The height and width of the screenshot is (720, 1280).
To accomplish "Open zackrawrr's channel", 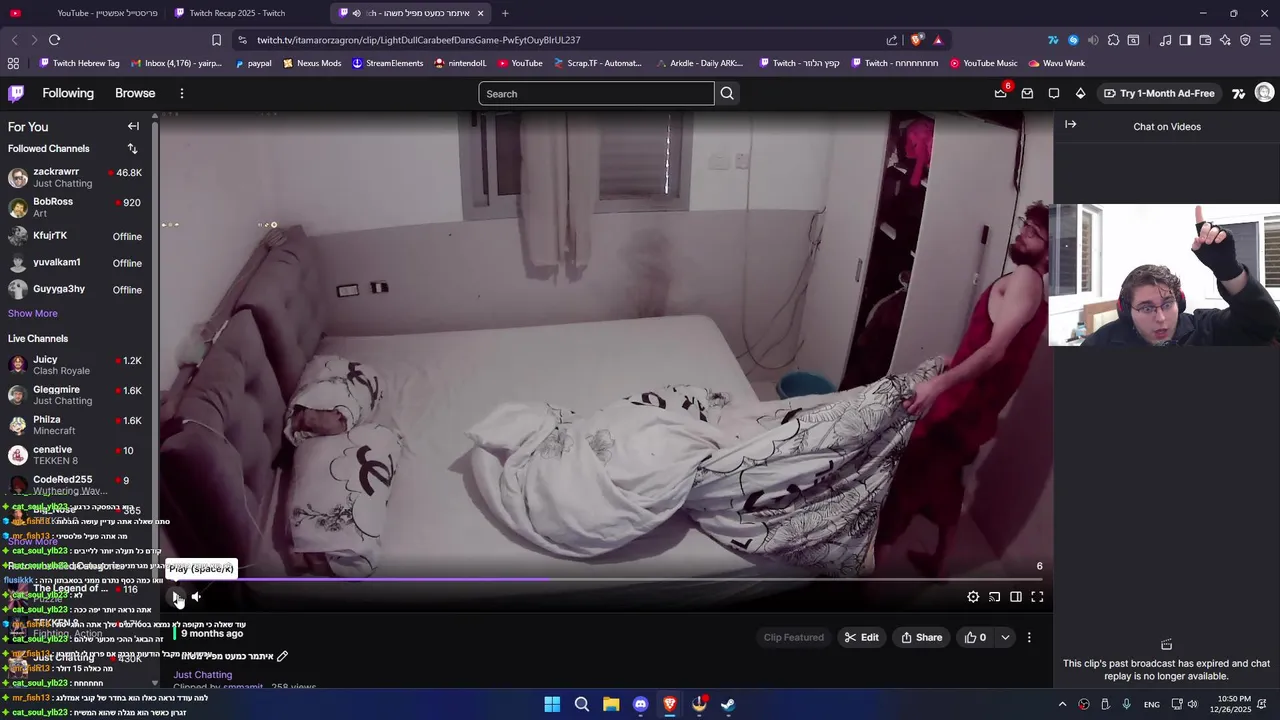I will (75, 178).
